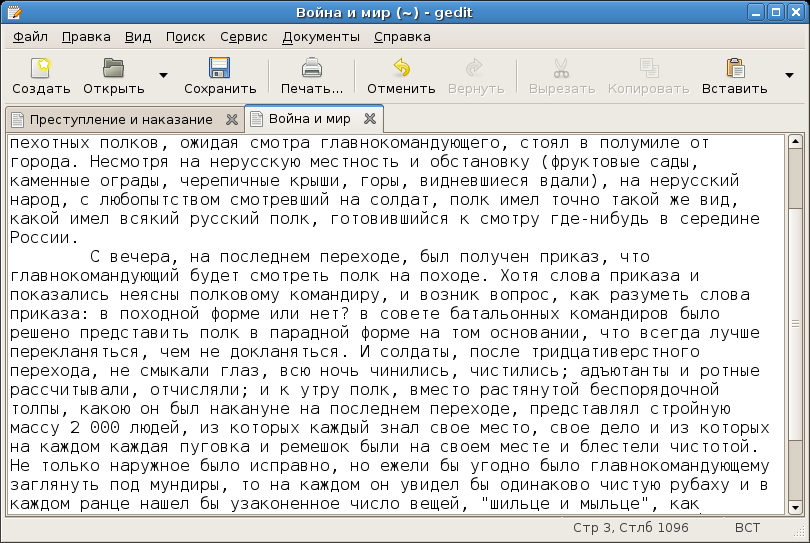Click the Создать new document icon

pos(41,68)
